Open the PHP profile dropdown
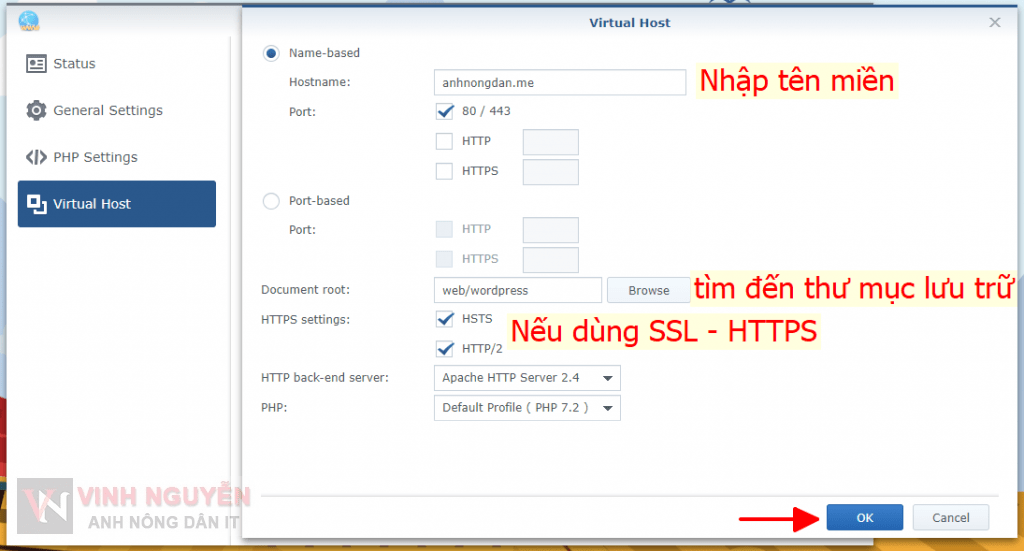Image resolution: width=1024 pixels, height=551 pixels. tap(527, 408)
